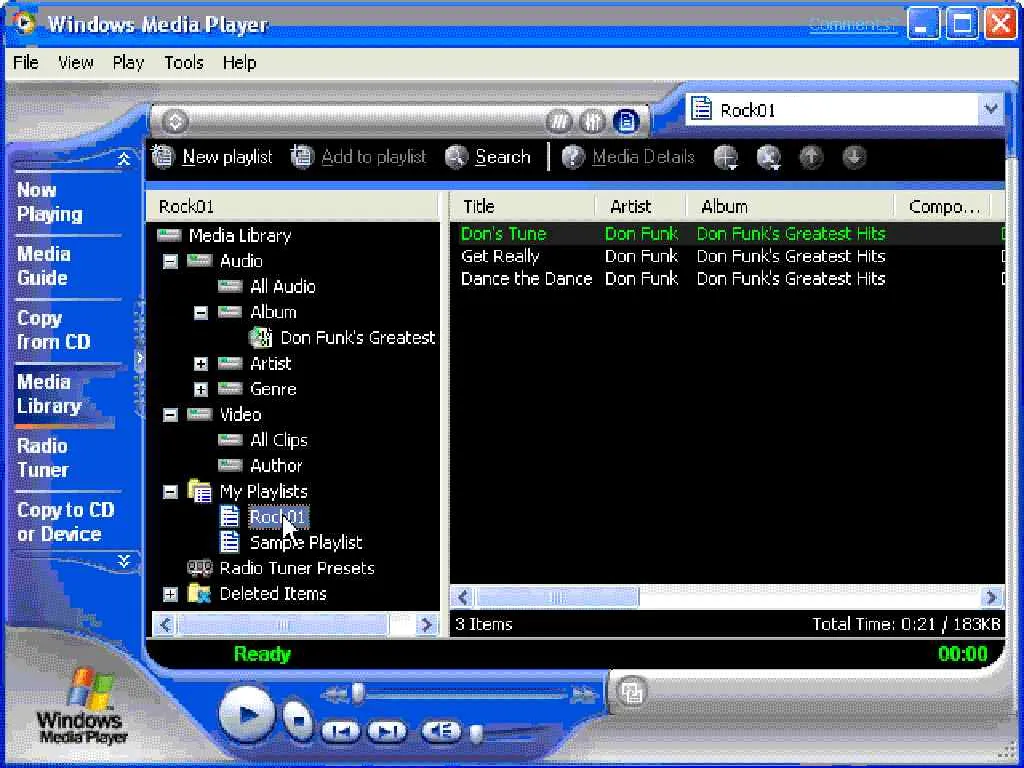Select the Dance the Dance track

tap(526, 279)
